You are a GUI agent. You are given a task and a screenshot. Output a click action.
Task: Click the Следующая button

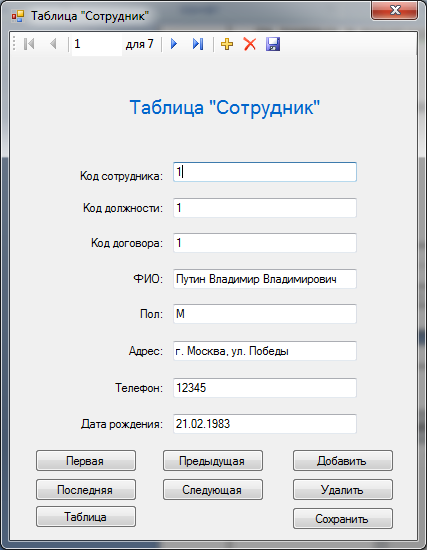pyautogui.click(x=213, y=490)
